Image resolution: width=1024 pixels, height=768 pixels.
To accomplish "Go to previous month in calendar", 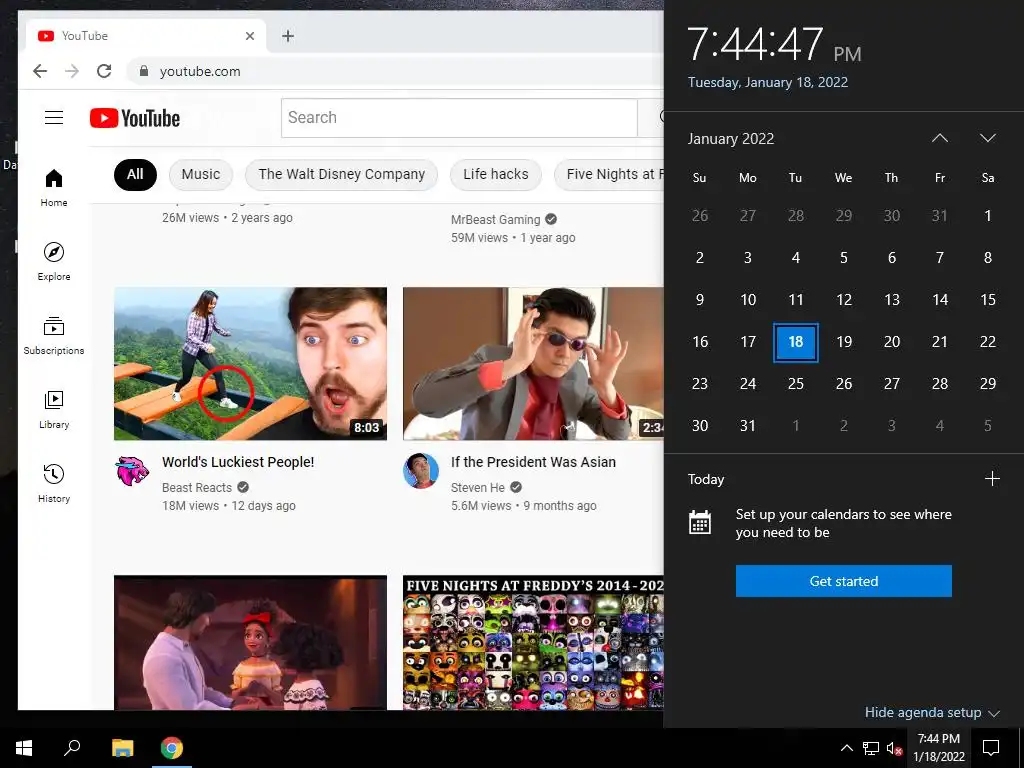I will [940, 138].
